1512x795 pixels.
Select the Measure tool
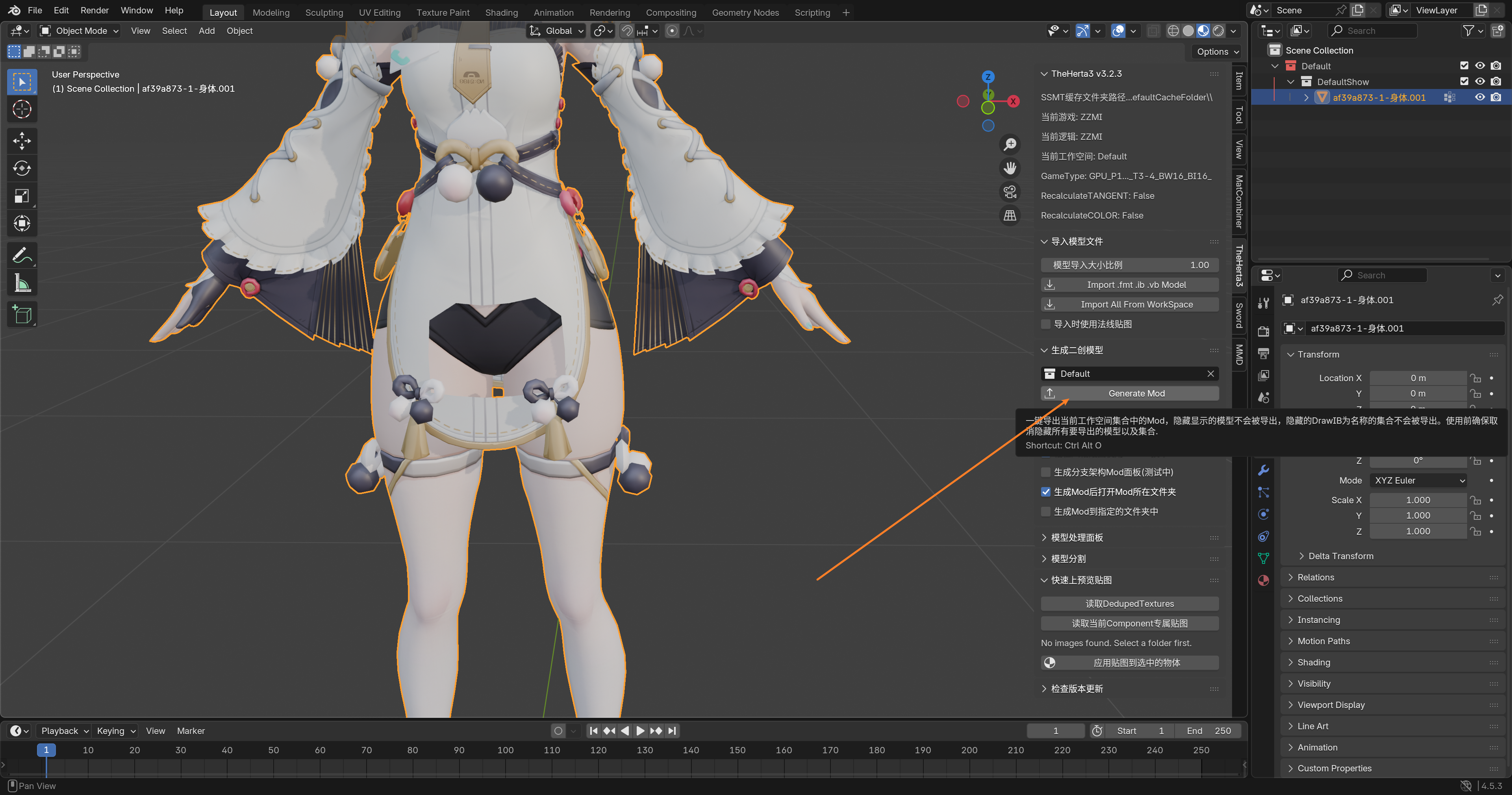point(22,284)
